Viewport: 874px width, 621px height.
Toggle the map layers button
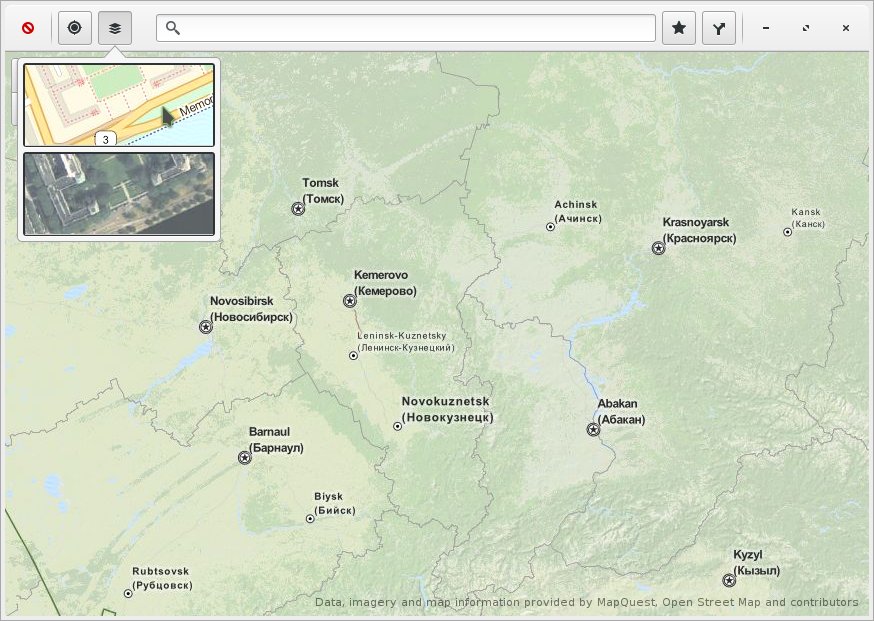click(115, 28)
